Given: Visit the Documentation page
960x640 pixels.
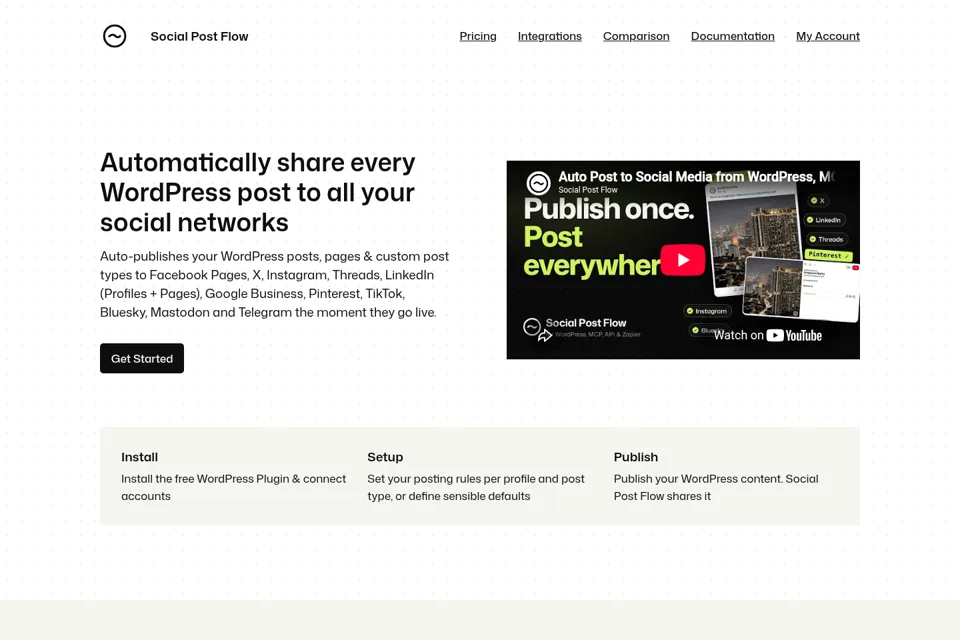Looking at the screenshot, I should pyautogui.click(x=733, y=36).
